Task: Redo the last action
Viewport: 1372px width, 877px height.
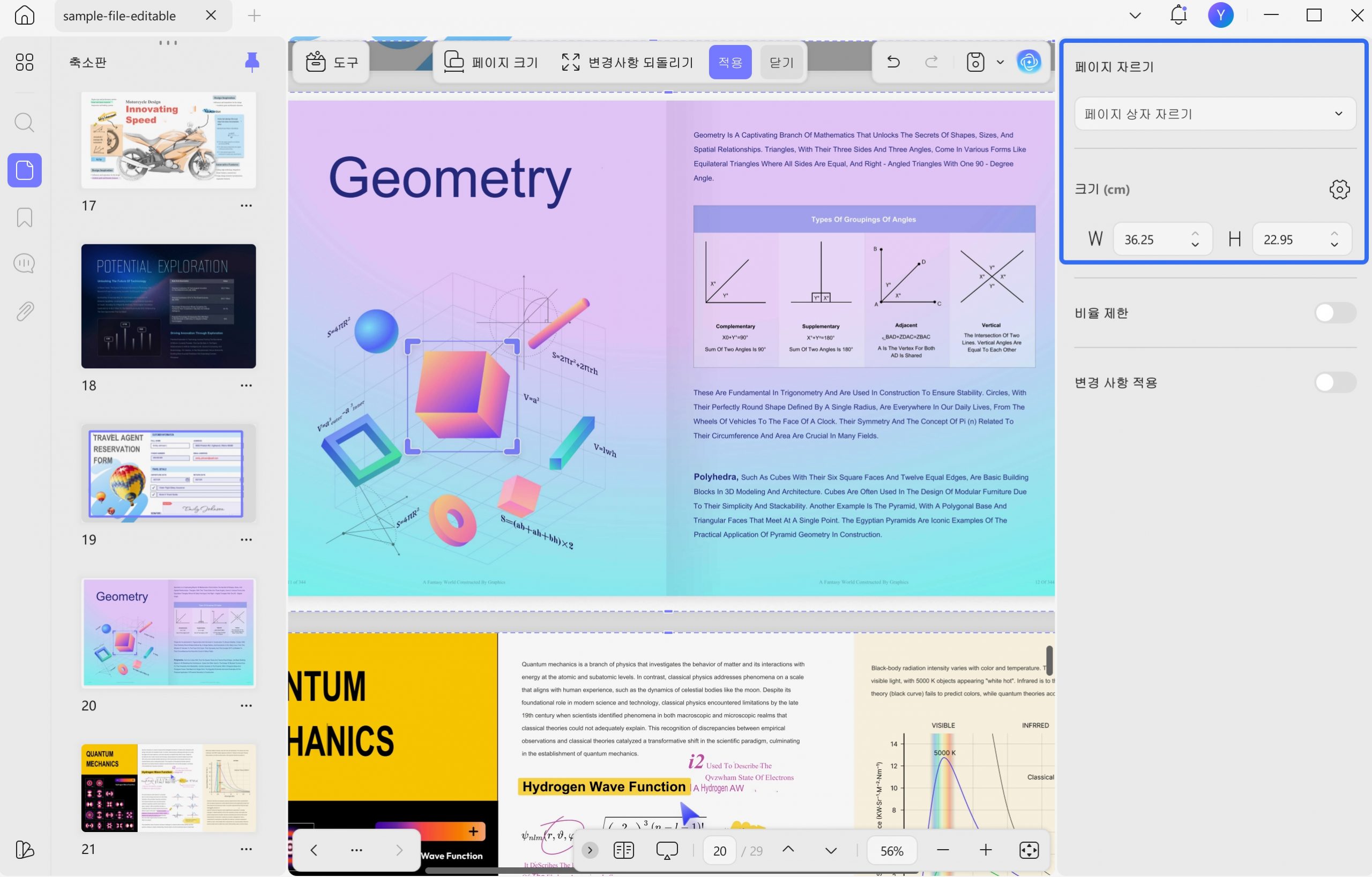Action: [x=931, y=62]
